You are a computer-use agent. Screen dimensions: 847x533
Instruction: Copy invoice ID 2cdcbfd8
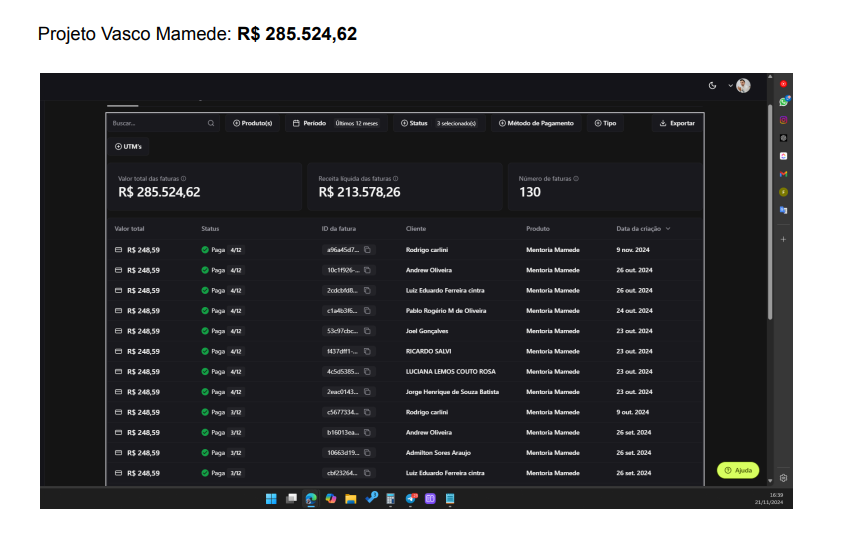[x=367, y=290]
